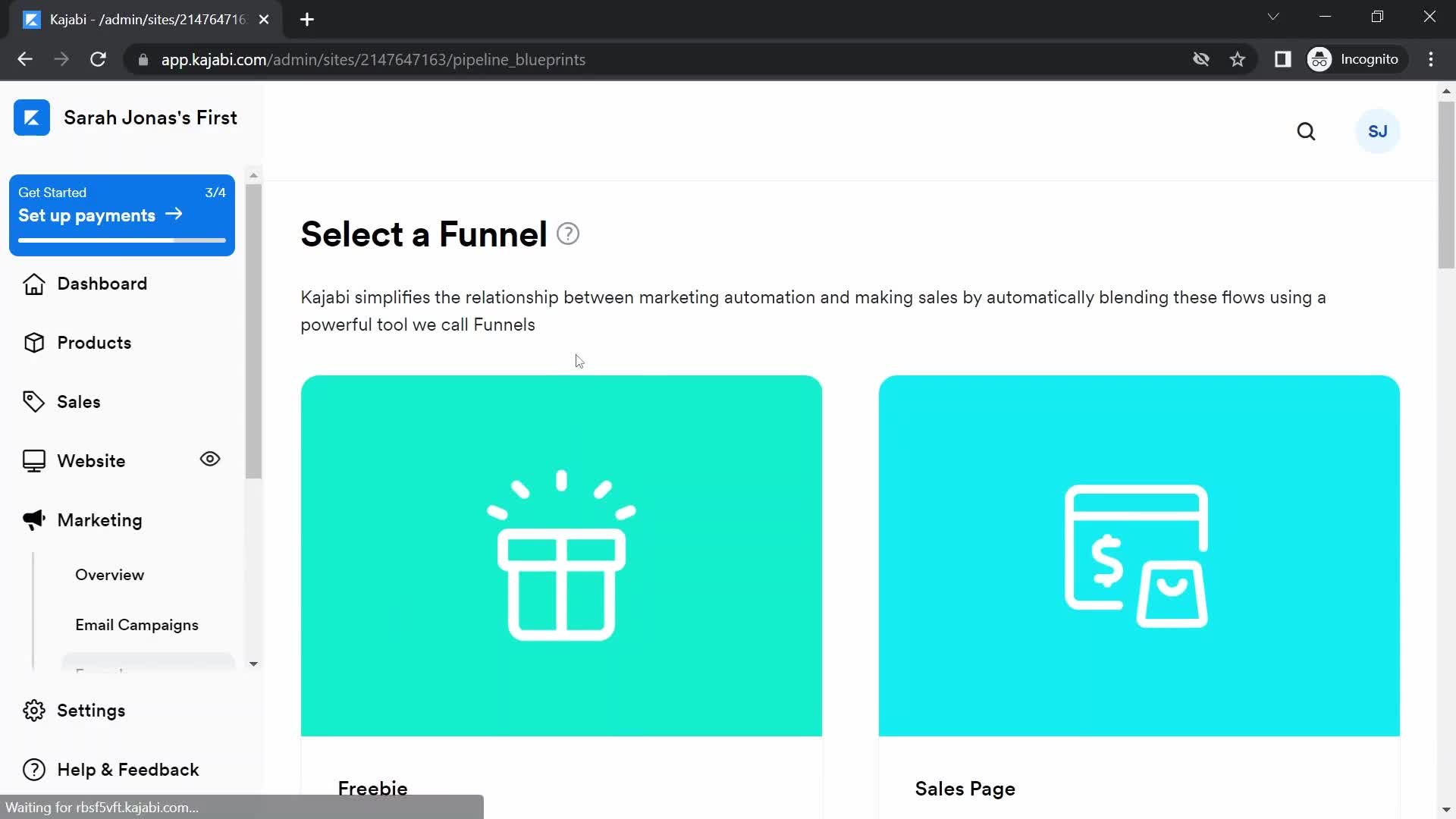Expand the tab search dropdown chevron
Image resolution: width=1456 pixels, height=819 pixels.
click(x=1273, y=17)
